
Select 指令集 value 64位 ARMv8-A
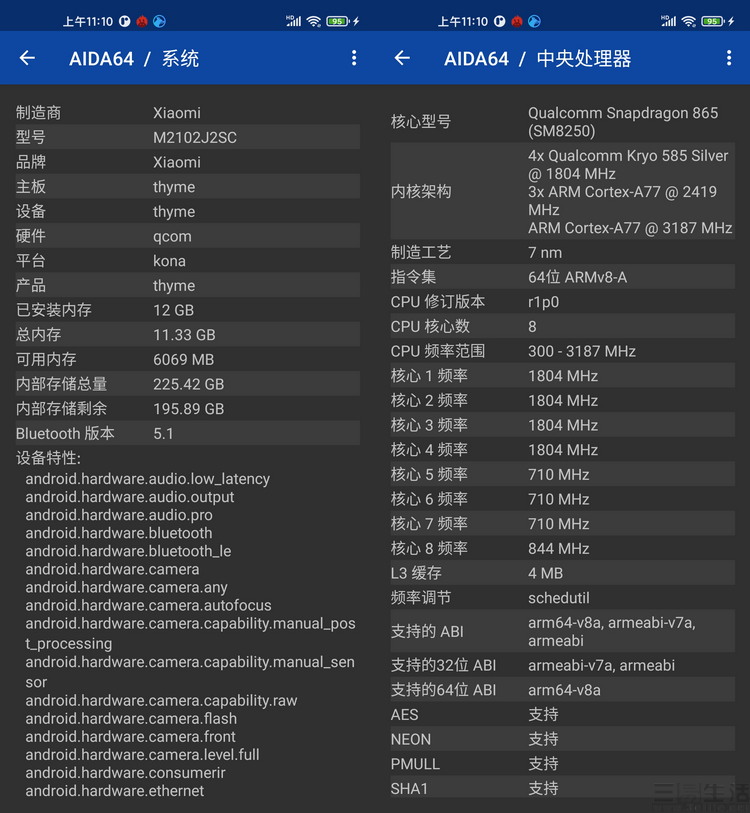pos(577,277)
